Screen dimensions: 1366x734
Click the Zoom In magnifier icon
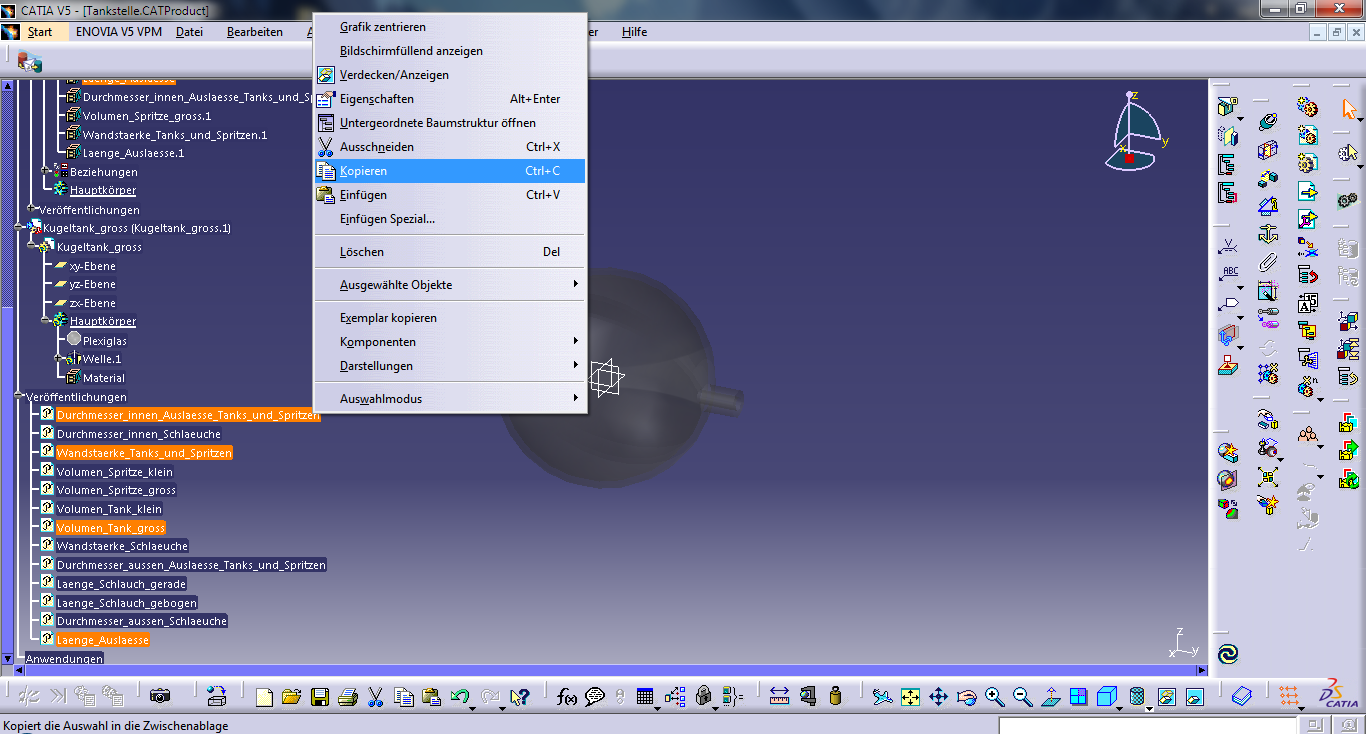pos(994,696)
